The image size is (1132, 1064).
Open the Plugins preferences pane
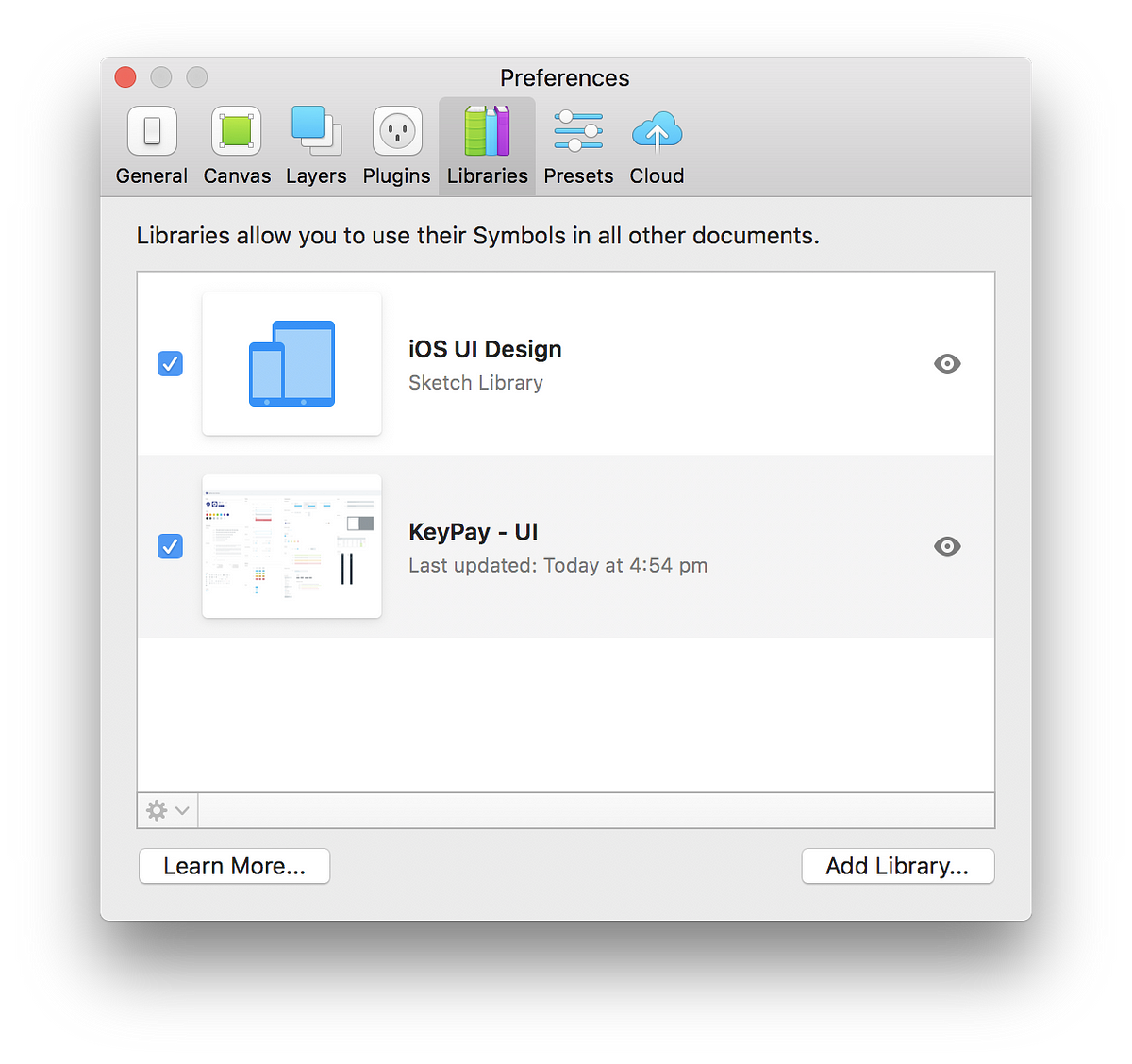[x=396, y=146]
